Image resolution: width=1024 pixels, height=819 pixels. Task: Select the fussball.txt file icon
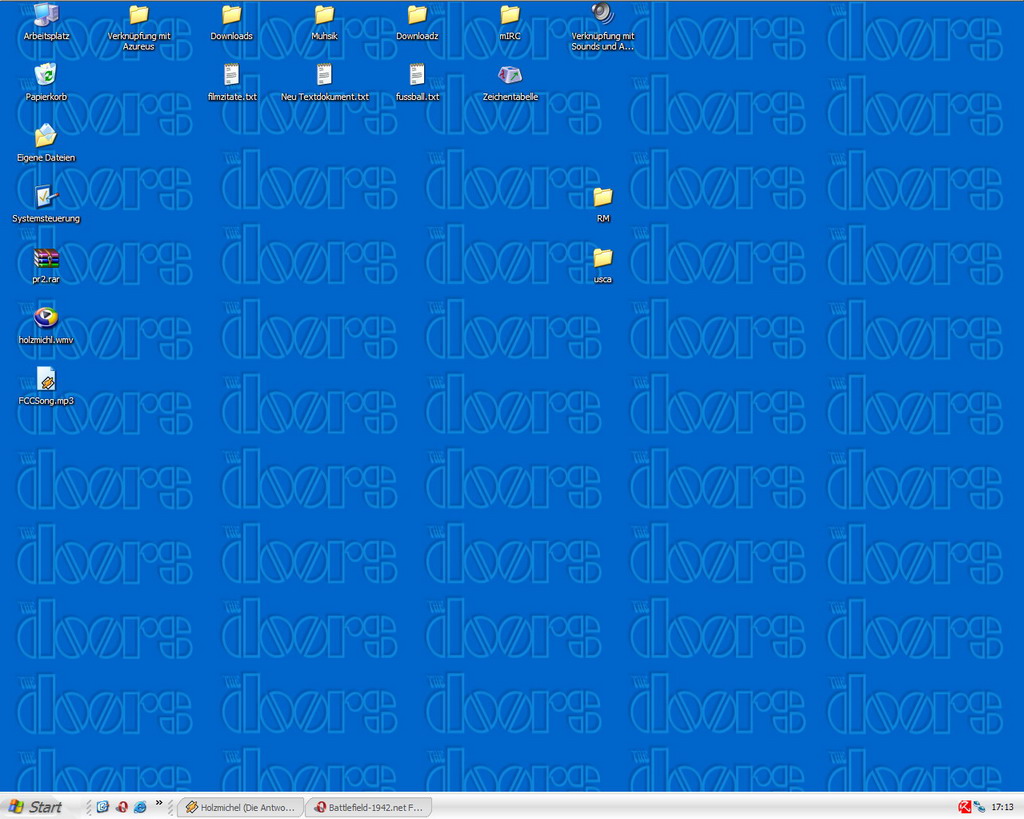(x=417, y=83)
